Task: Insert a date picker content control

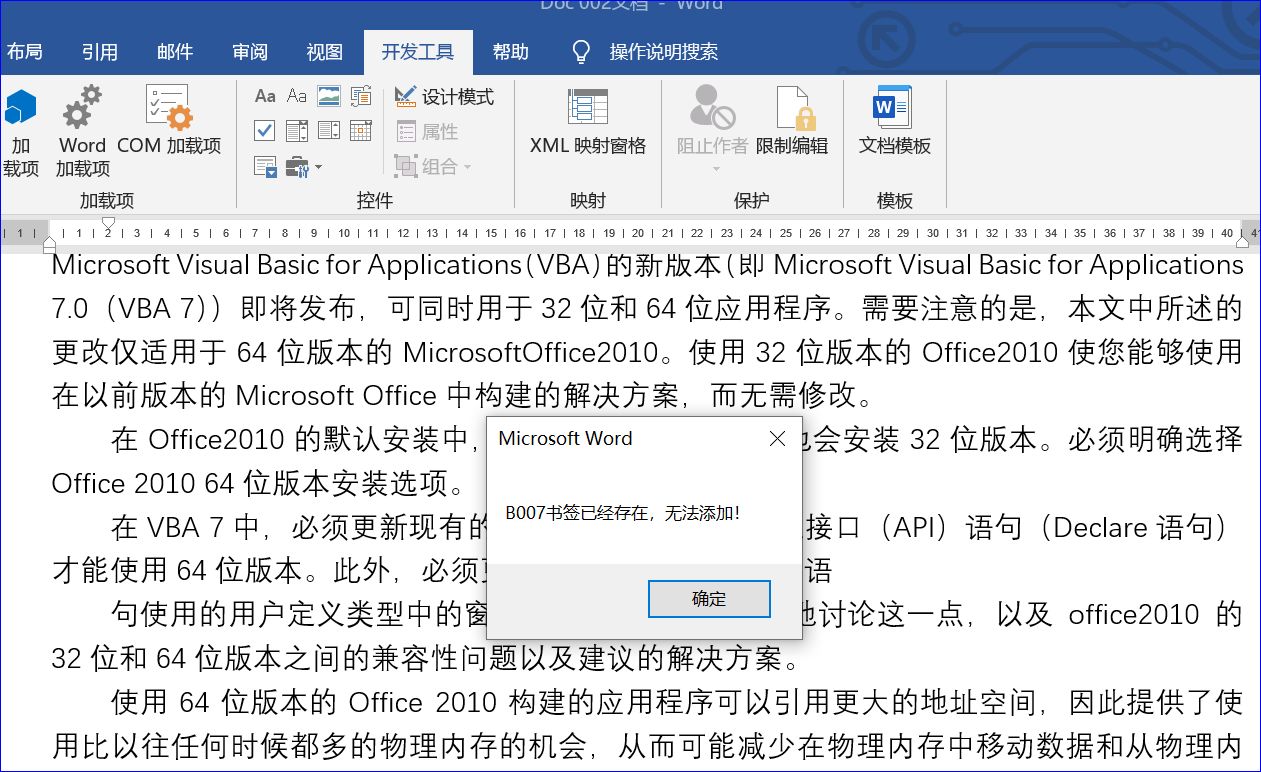Action: pyautogui.click(x=361, y=130)
